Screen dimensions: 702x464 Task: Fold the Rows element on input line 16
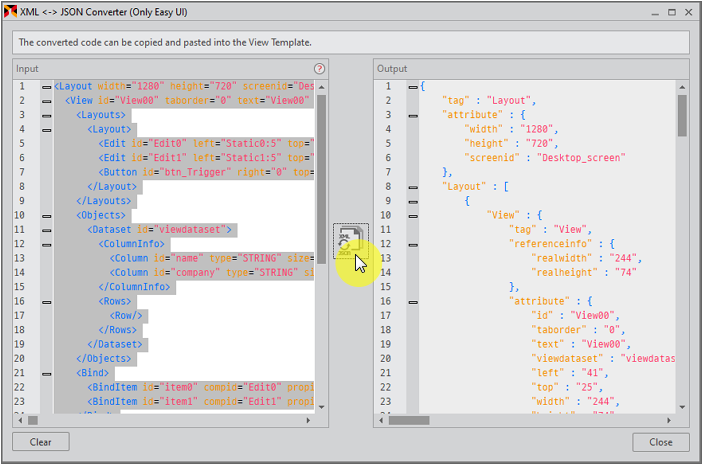tap(46, 301)
